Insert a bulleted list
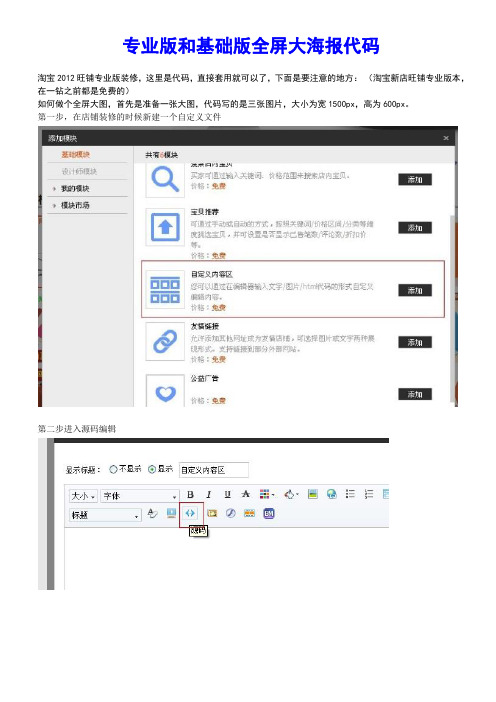The image size is (496, 702). 350,494
